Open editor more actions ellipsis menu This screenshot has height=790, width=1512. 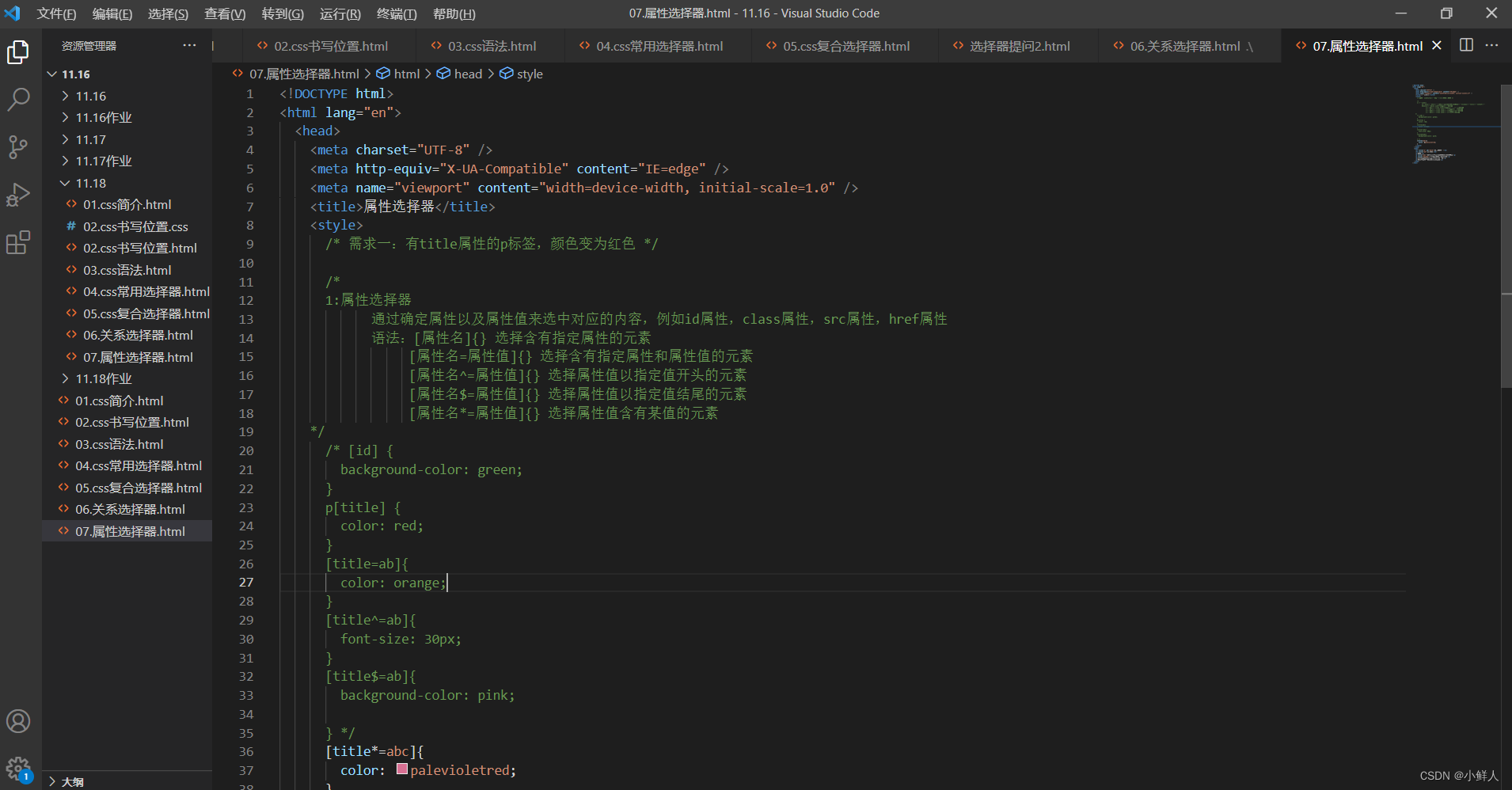pos(1492,45)
